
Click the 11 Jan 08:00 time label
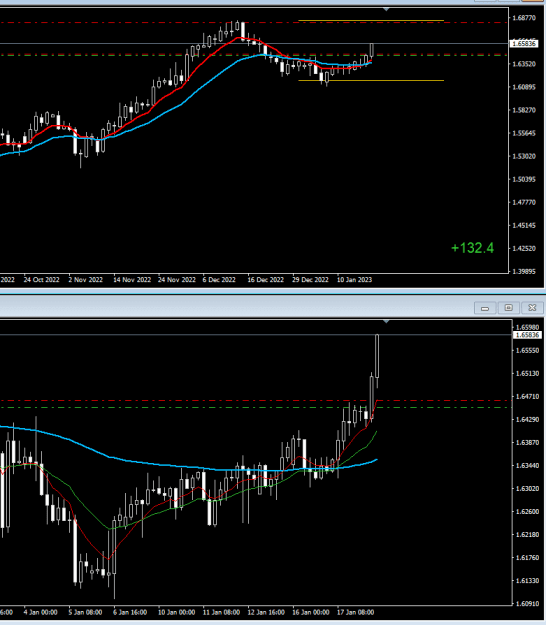pyautogui.click(x=221, y=612)
